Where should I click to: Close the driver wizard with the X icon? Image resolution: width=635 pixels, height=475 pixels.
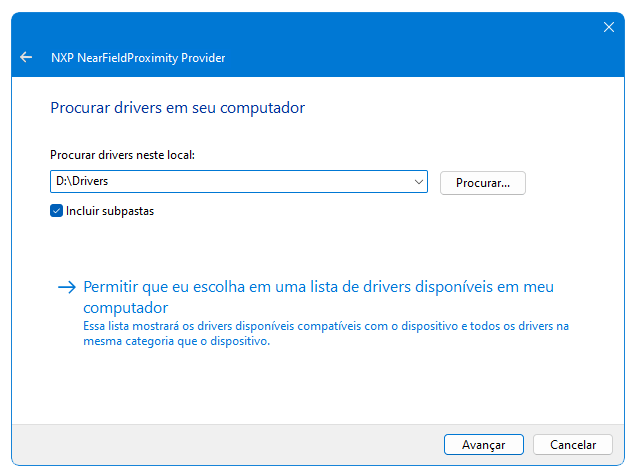click(609, 27)
